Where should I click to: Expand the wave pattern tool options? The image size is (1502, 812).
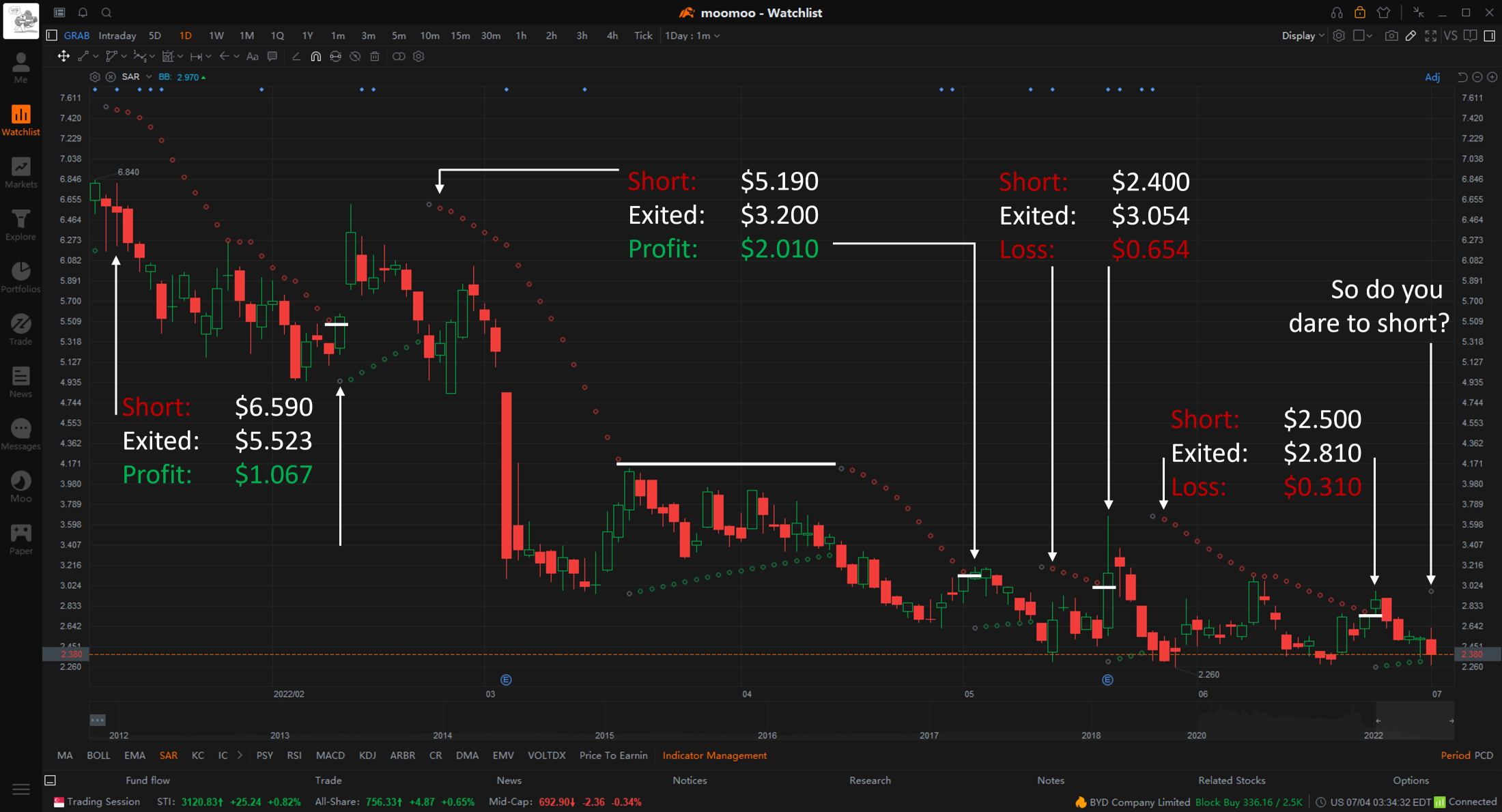coord(152,57)
